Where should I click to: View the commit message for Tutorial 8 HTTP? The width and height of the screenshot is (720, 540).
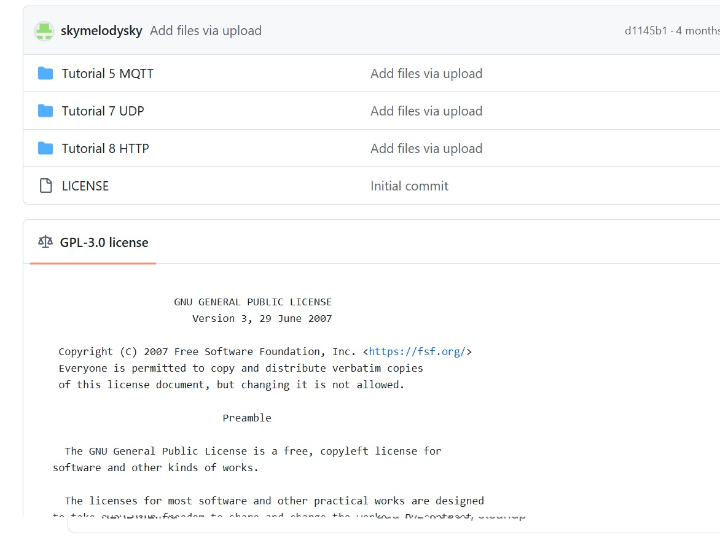[426, 148]
